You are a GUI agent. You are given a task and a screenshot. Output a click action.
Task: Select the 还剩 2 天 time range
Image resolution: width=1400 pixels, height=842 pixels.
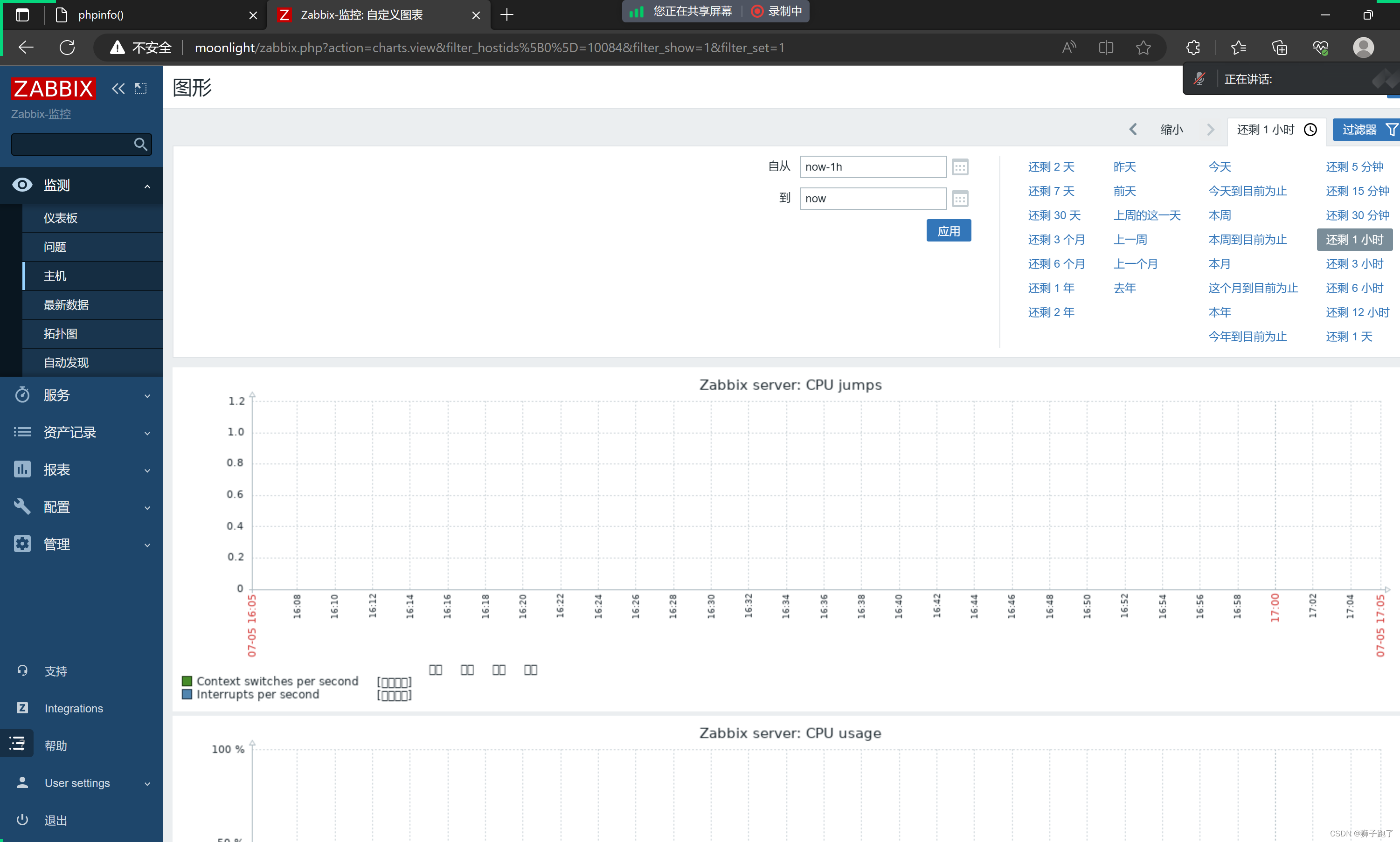[x=1051, y=167]
